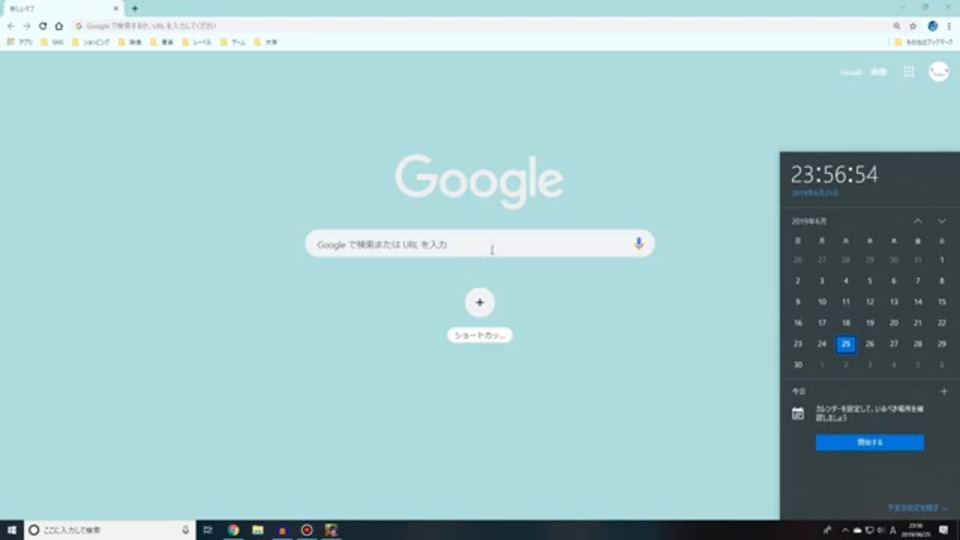Screen dimensions: 960x540
Task: Add a shortcut with the plus circle
Action: coord(479,302)
